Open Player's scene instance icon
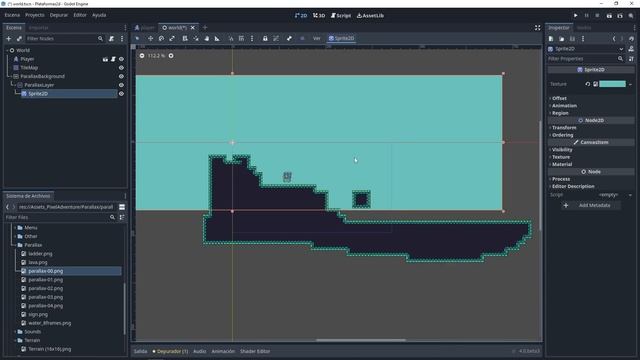The width and height of the screenshot is (640, 360). pyautogui.click(x=105, y=59)
